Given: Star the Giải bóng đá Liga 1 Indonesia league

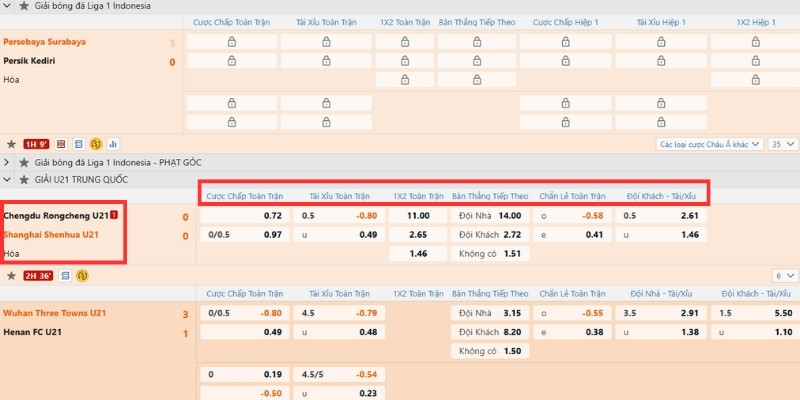Looking at the screenshot, I should (x=24, y=6).
